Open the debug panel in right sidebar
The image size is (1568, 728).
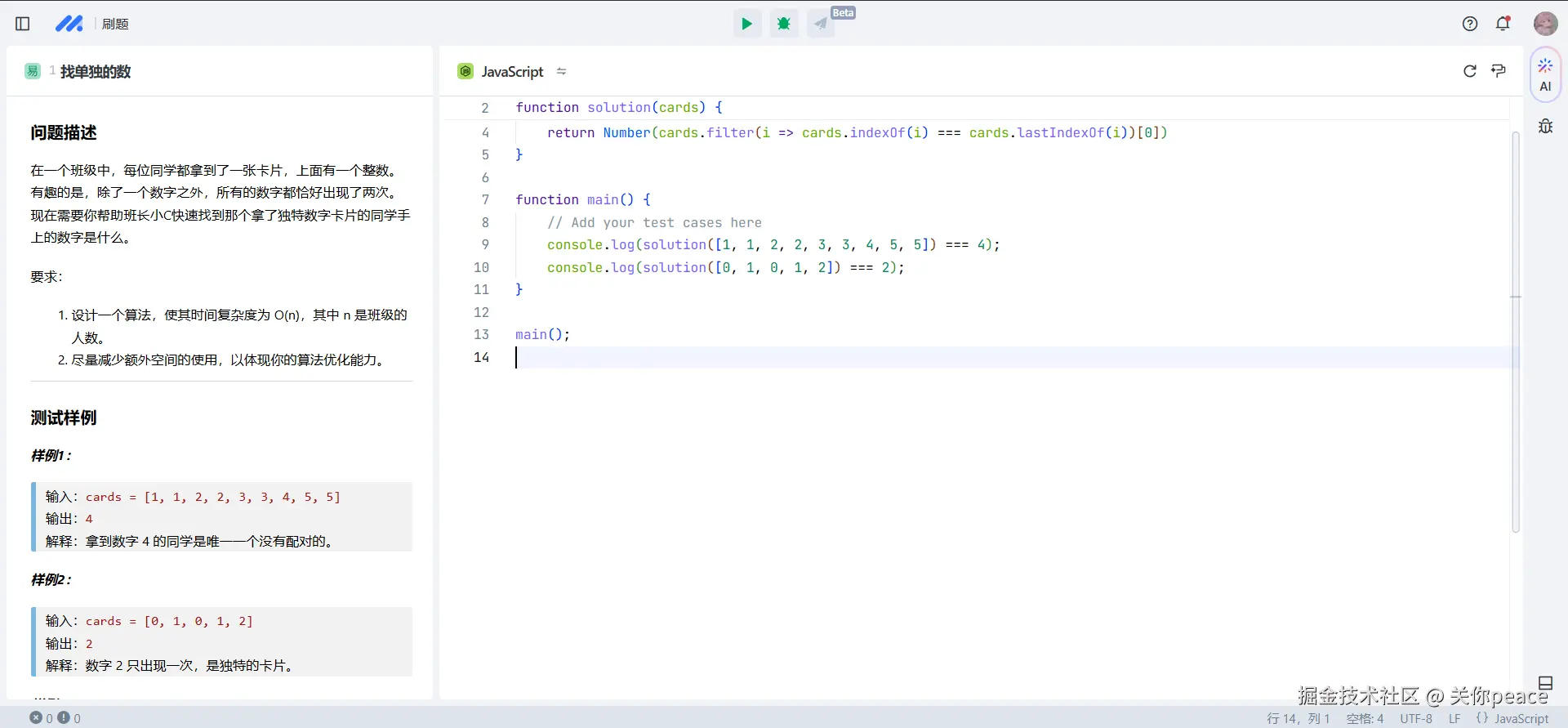[x=1545, y=127]
